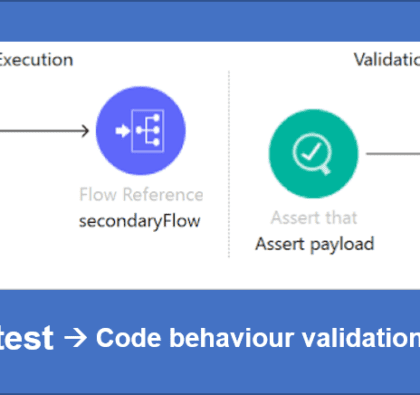The image size is (420, 395).
Task: Click blank canvas between Execution and Validation headings
Action: [x=213, y=60]
